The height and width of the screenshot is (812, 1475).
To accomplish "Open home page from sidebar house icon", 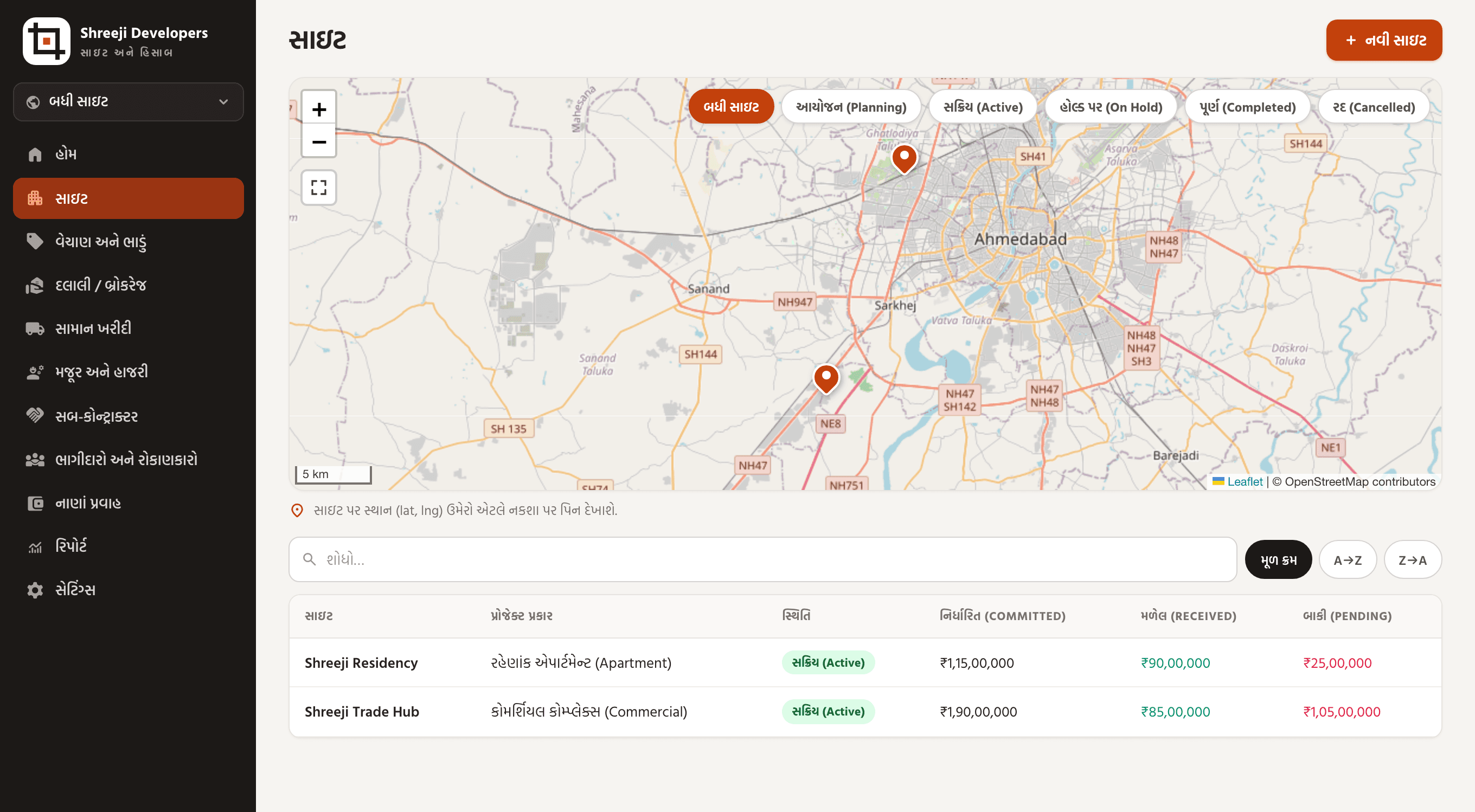I will [35, 154].
